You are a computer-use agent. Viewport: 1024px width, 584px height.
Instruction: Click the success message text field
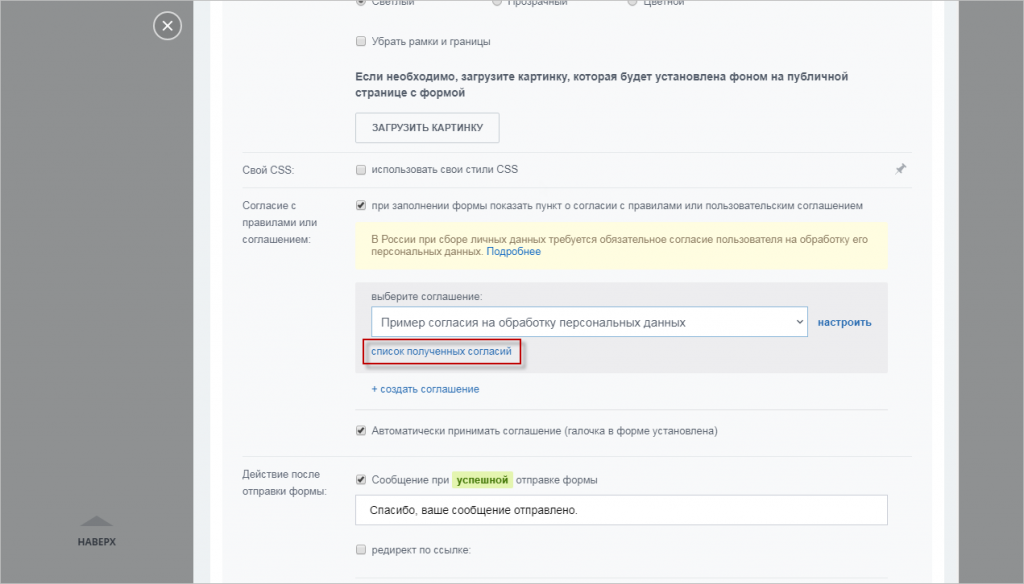(620, 510)
